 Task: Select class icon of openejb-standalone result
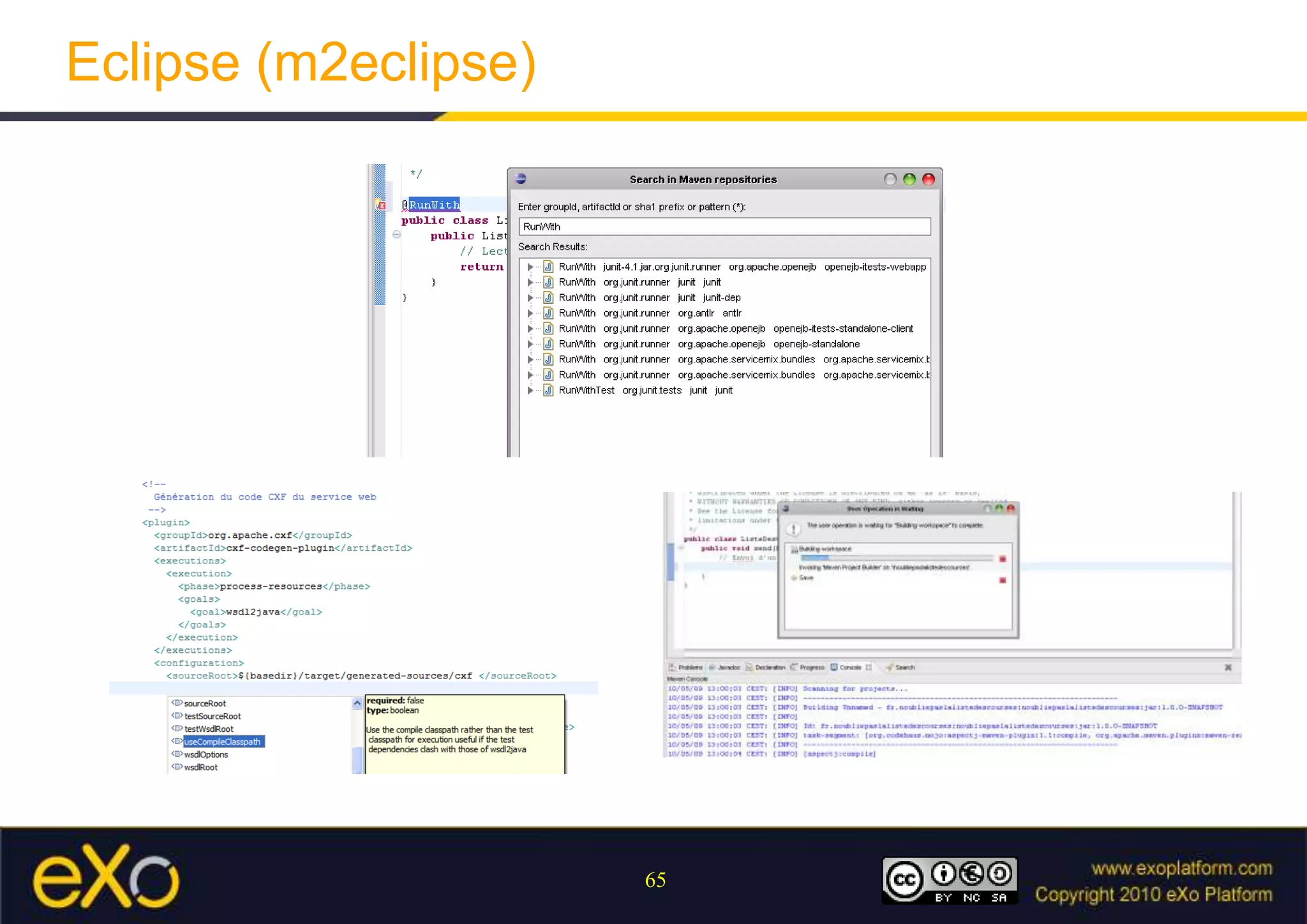click(548, 344)
